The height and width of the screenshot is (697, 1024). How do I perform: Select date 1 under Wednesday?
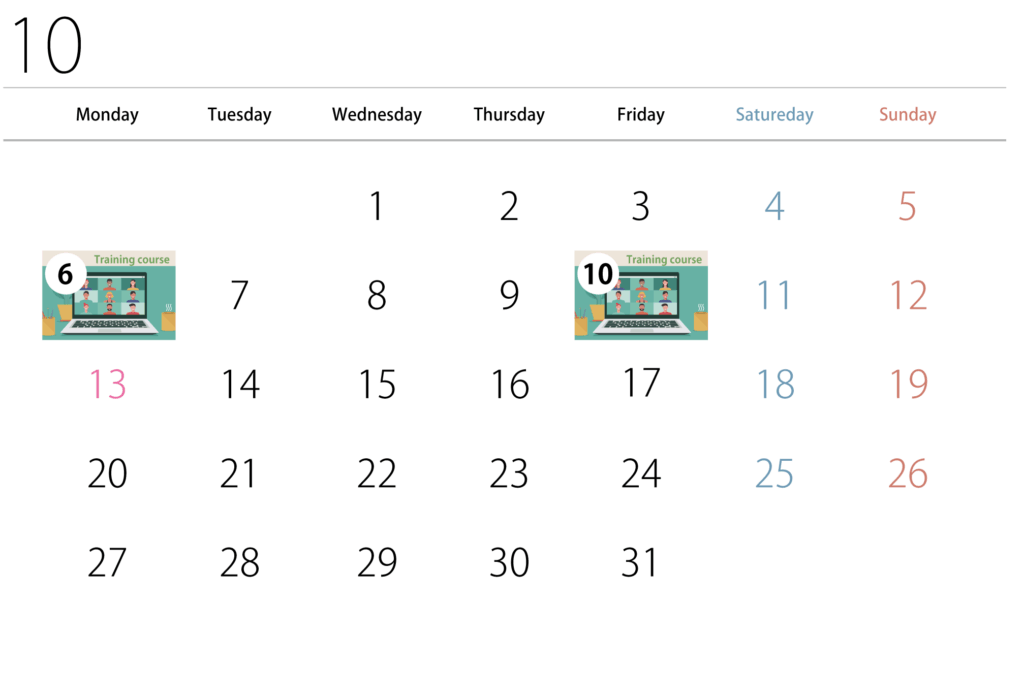point(376,206)
